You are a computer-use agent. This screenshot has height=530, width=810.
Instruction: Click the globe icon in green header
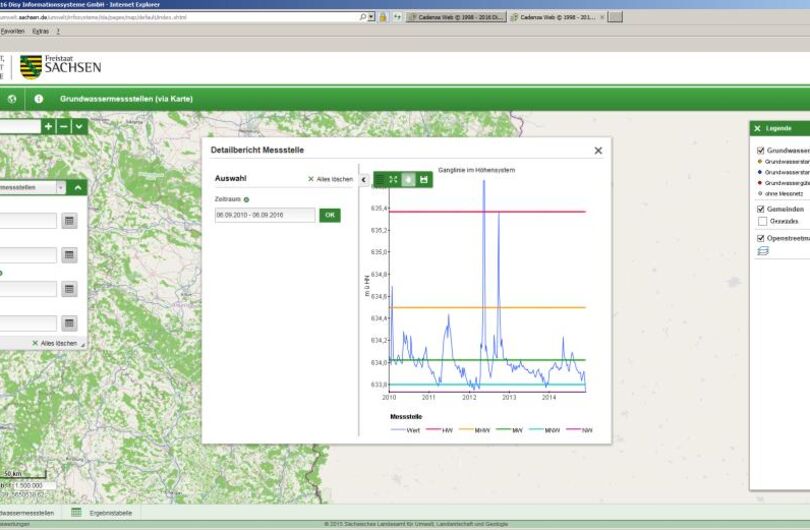pos(13,99)
